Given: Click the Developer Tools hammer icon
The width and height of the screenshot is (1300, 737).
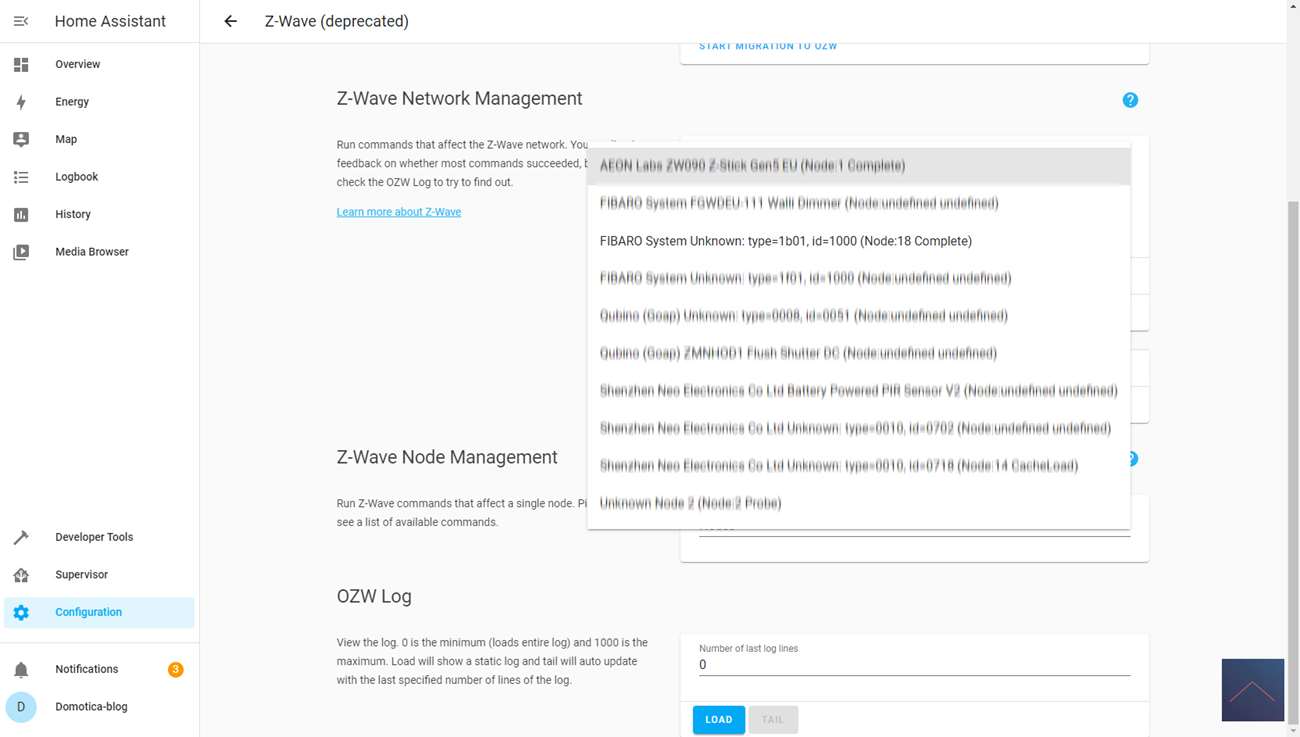Looking at the screenshot, I should [21, 538].
